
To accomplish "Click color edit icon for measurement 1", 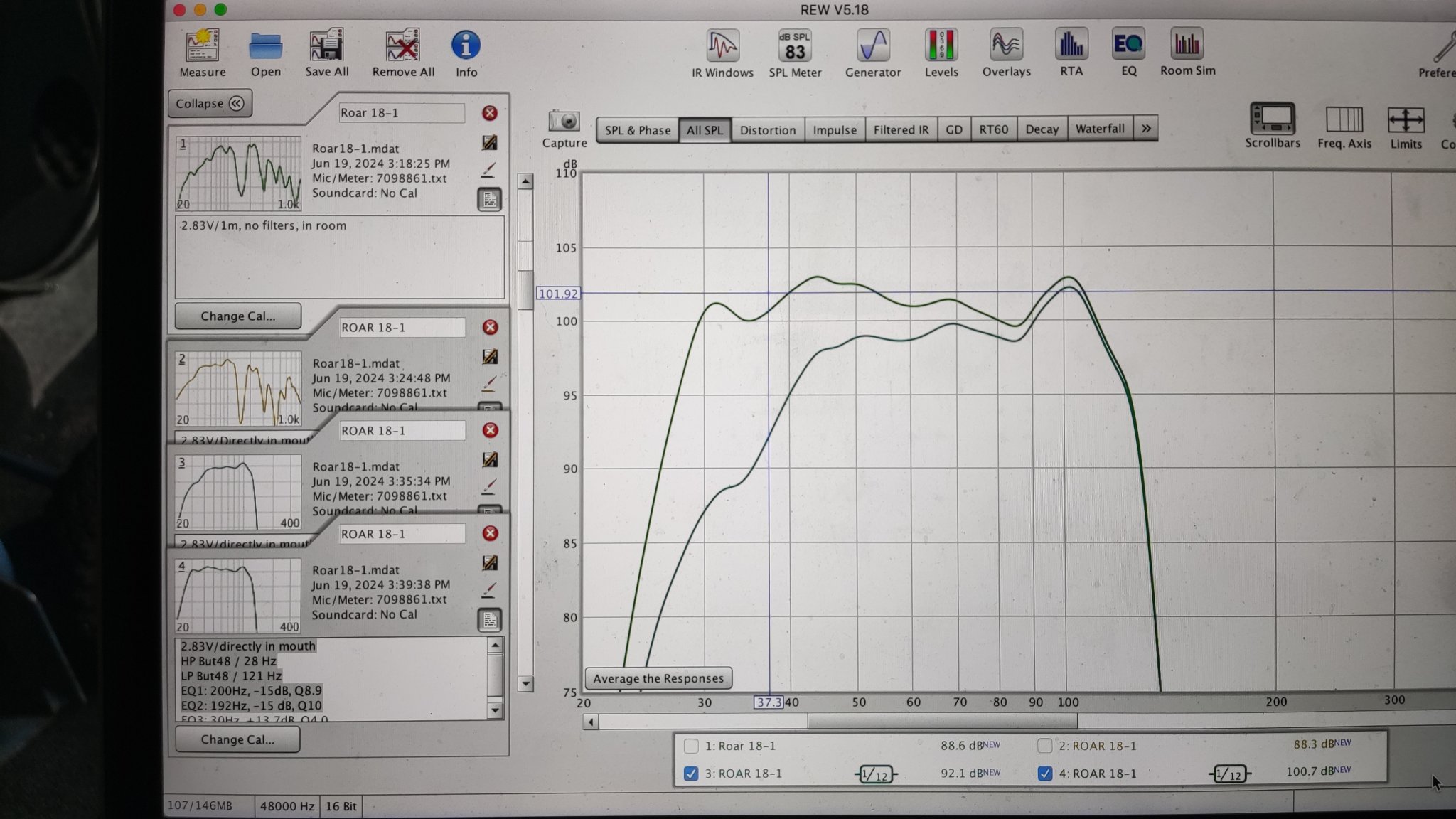I will (x=489, y=142).
